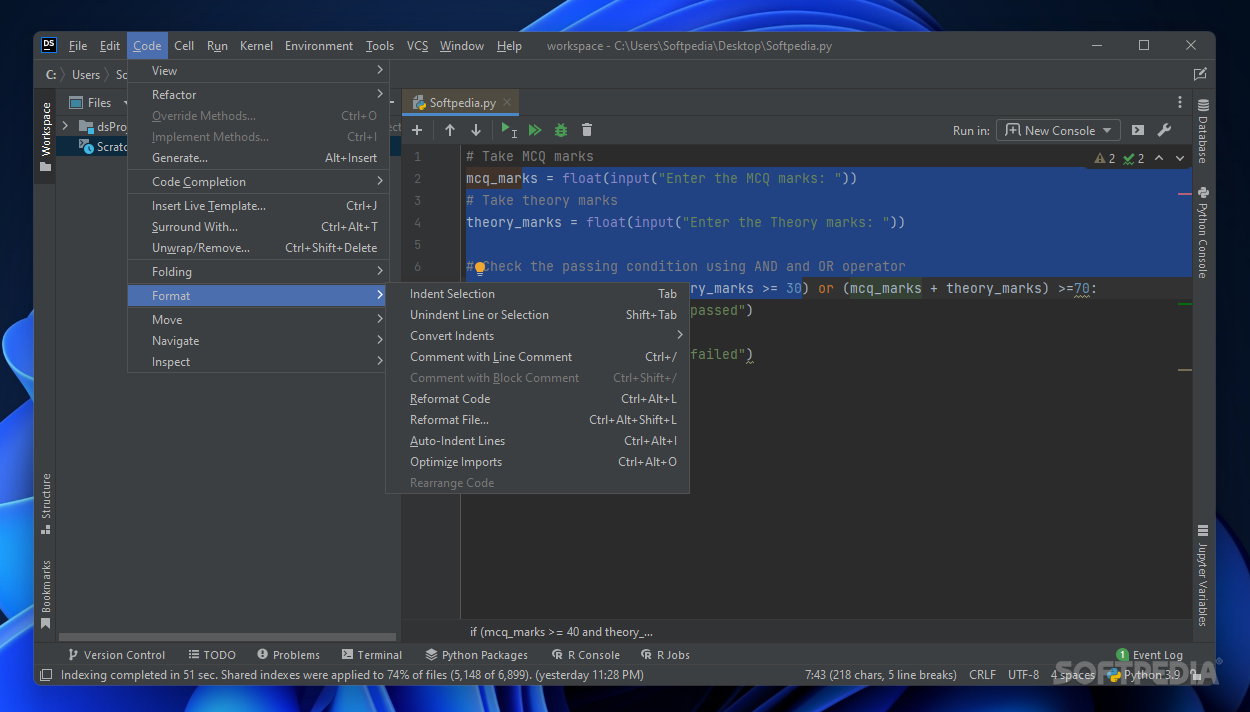The image size is (1250, 712).
Task: Select Auto-Indent Lines
Action: click(x=537, y=440)
